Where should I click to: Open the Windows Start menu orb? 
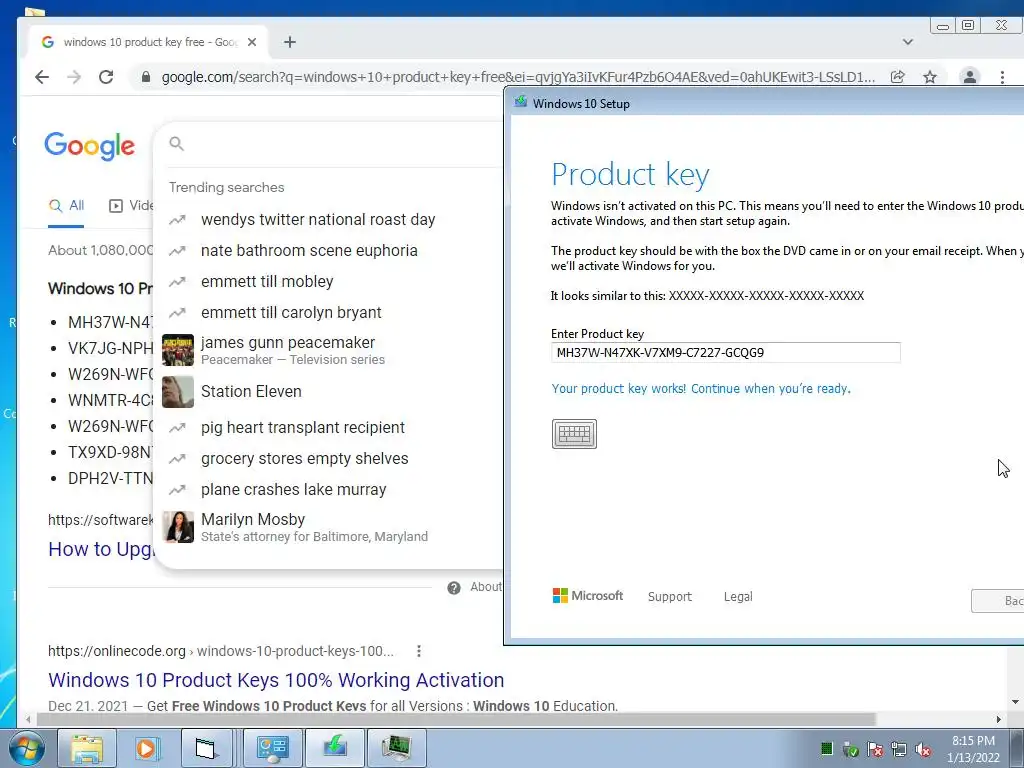pos(26,748)
